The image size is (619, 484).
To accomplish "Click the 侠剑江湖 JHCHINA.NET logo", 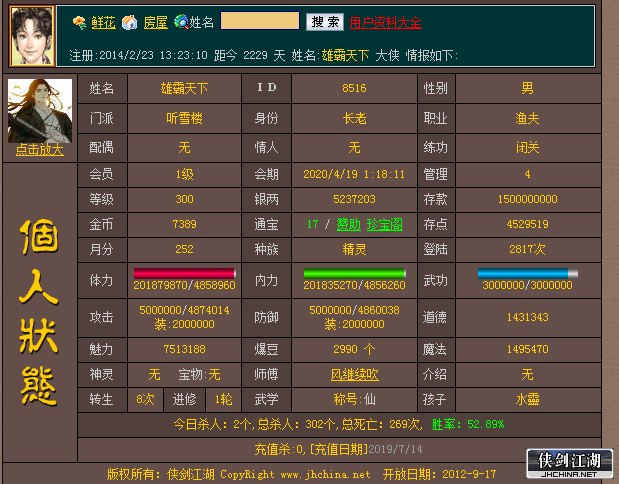I will [x=570, y=463].
